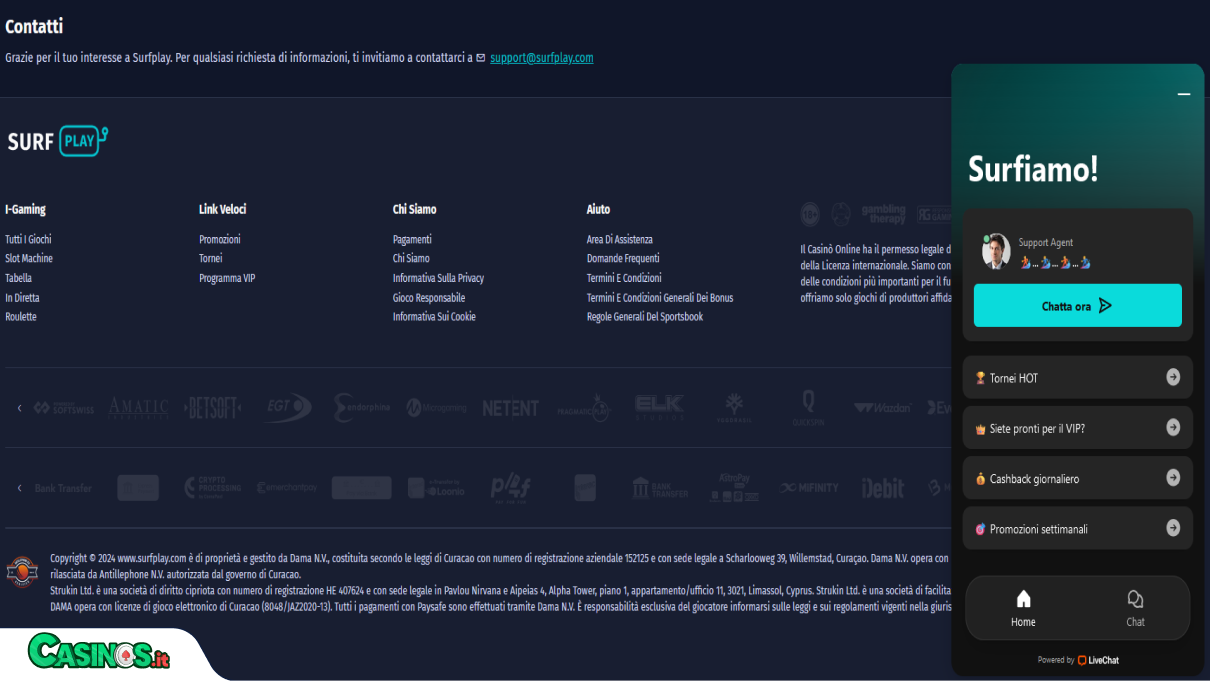Open the Pagamenti link
This screenshot has width=1210, height=681.
(x=412, y=239)
